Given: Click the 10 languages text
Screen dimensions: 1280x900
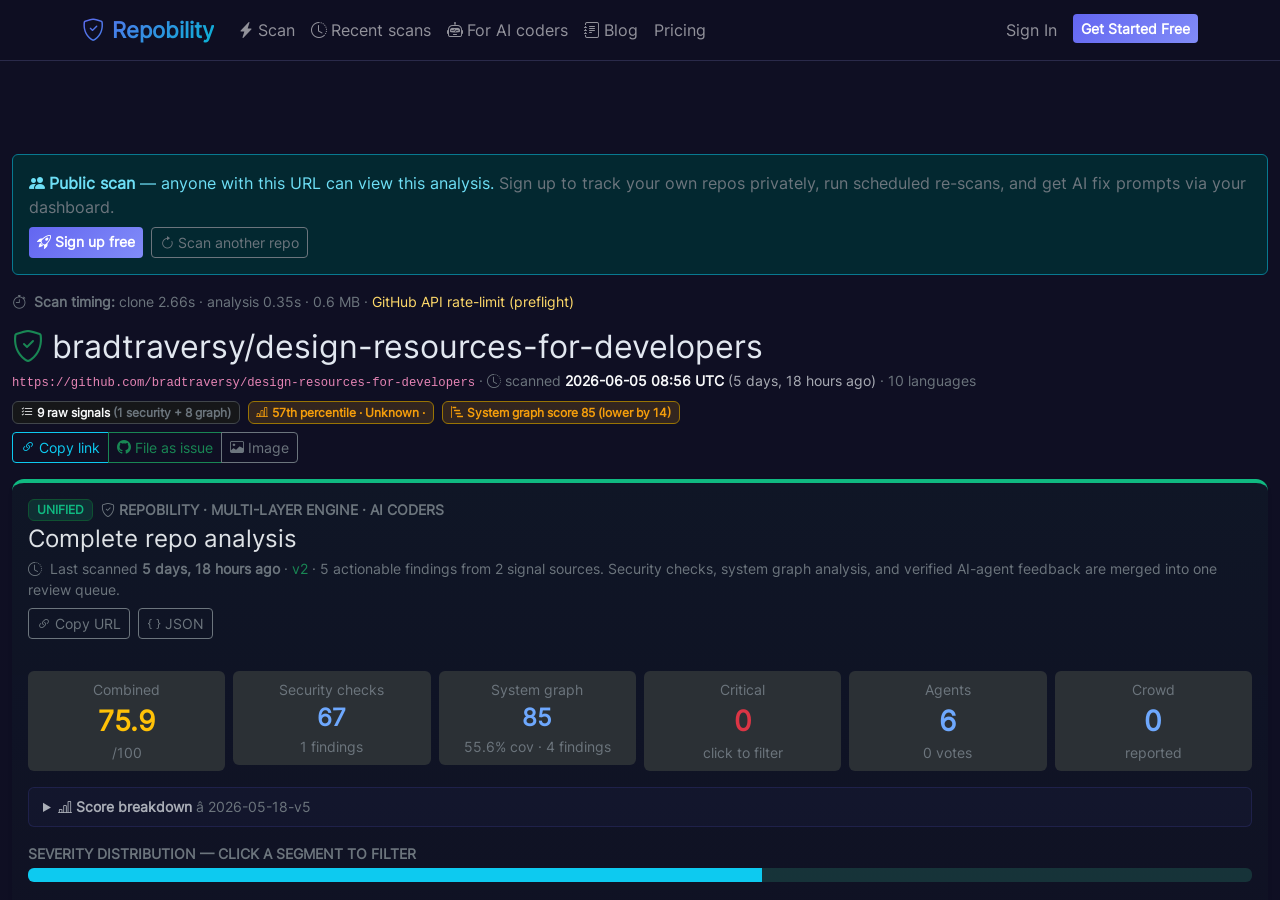Looking at the screenshot, I should click(932, 381).
